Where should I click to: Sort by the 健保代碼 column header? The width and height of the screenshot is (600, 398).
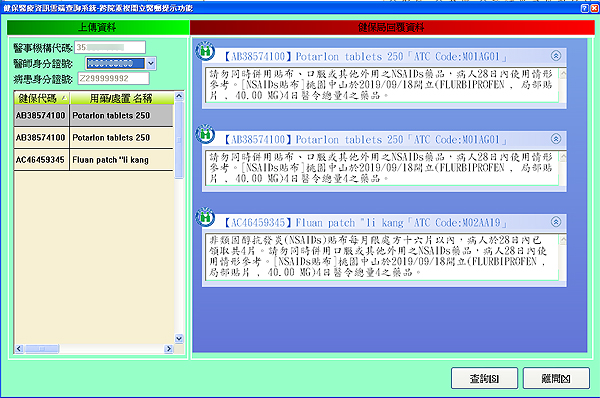pos(42,98)
